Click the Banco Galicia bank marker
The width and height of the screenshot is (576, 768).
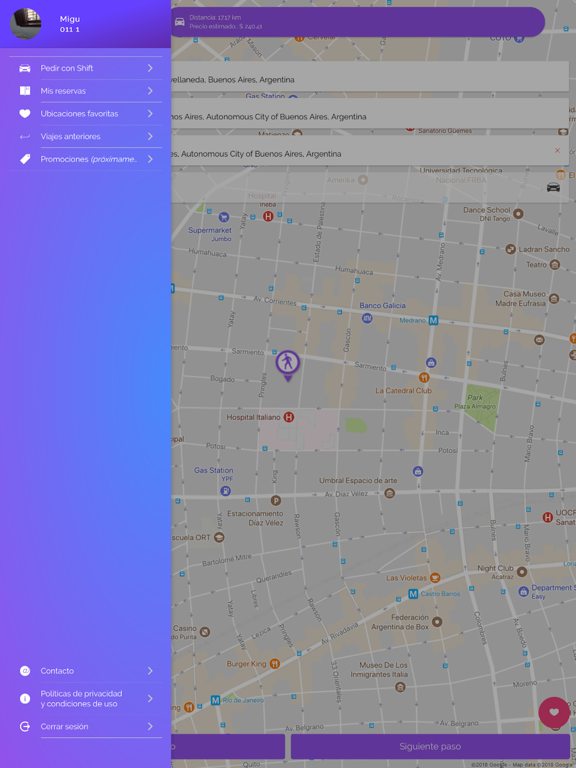[x=367, y=318]
